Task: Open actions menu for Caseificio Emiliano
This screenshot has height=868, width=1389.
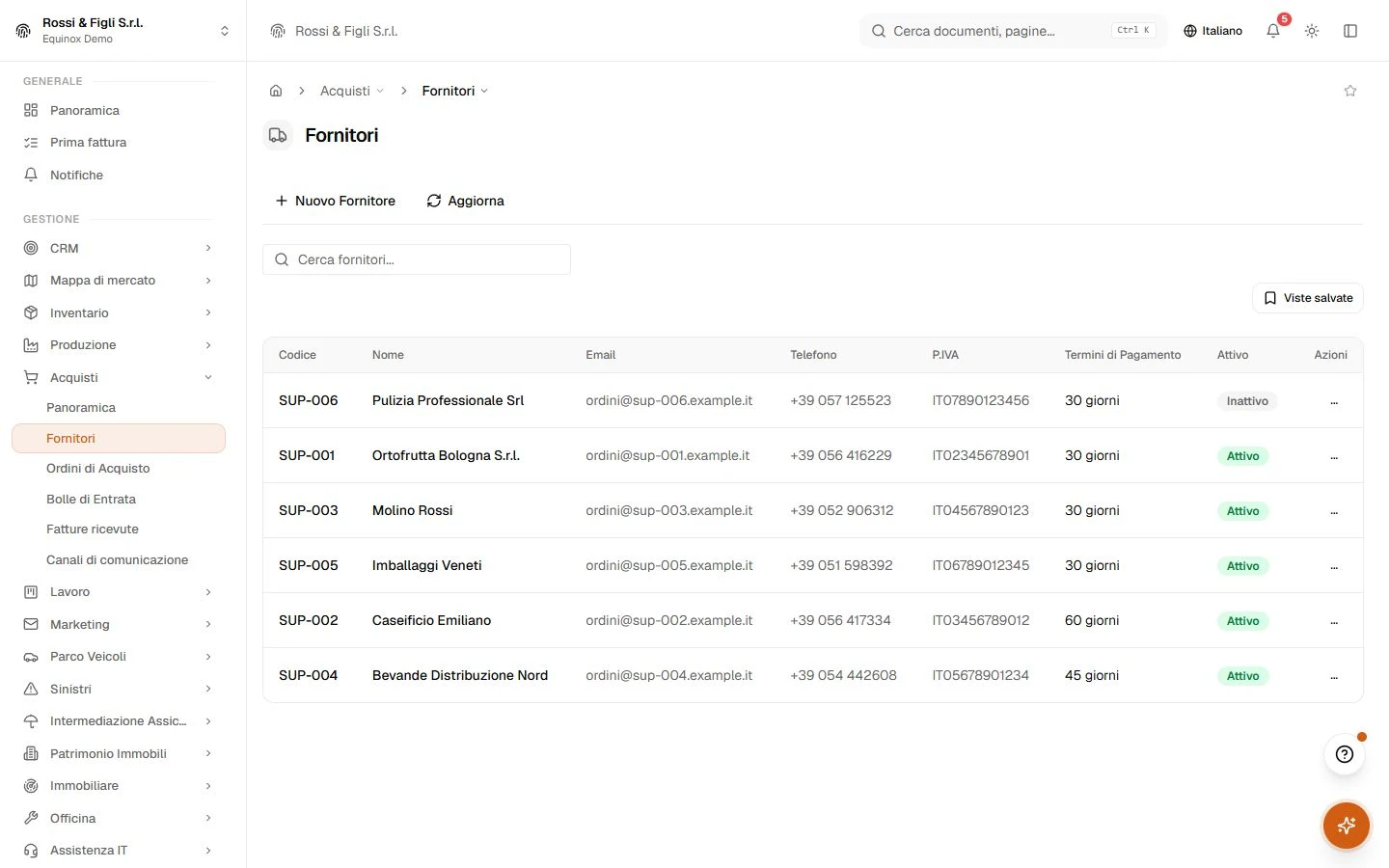Action: click(1334, 621)
